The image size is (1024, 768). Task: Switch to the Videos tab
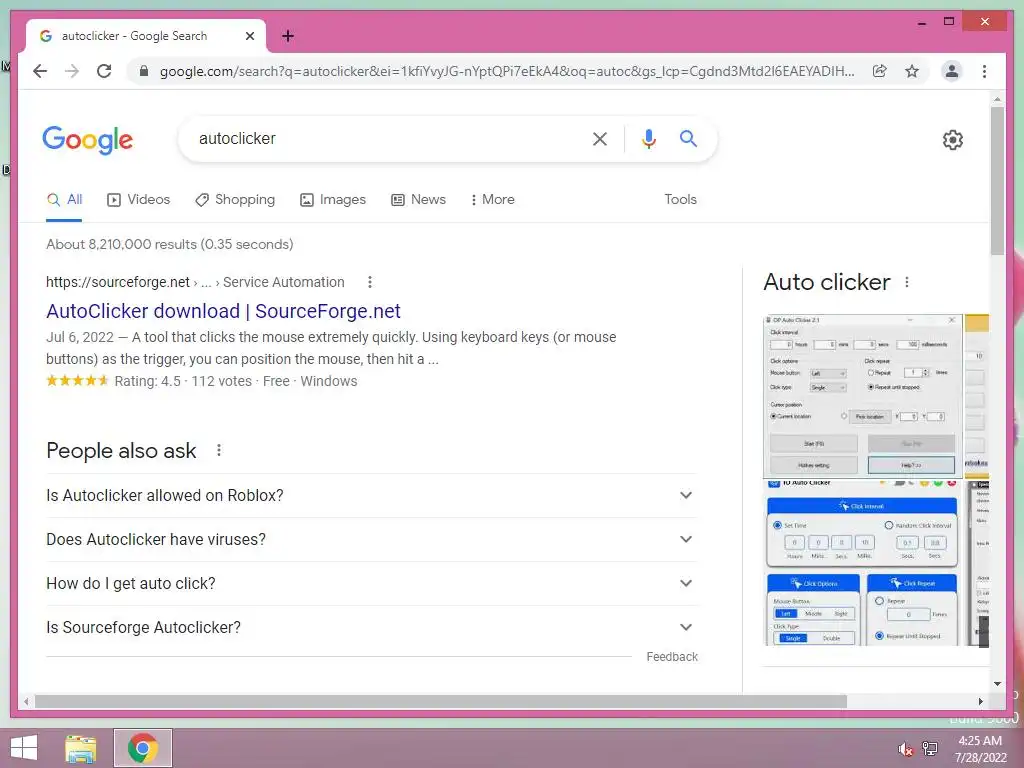(138, 200)
